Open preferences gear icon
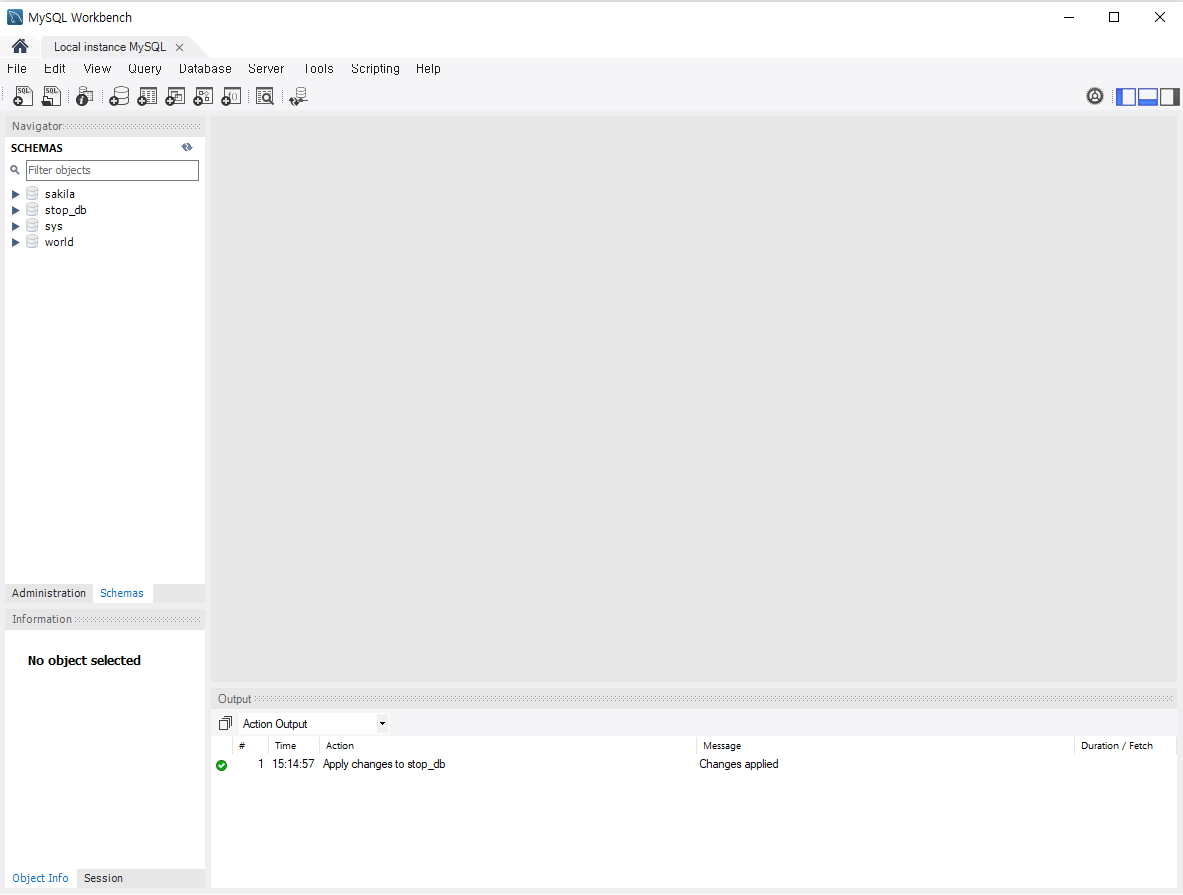 pos(1095,96)
